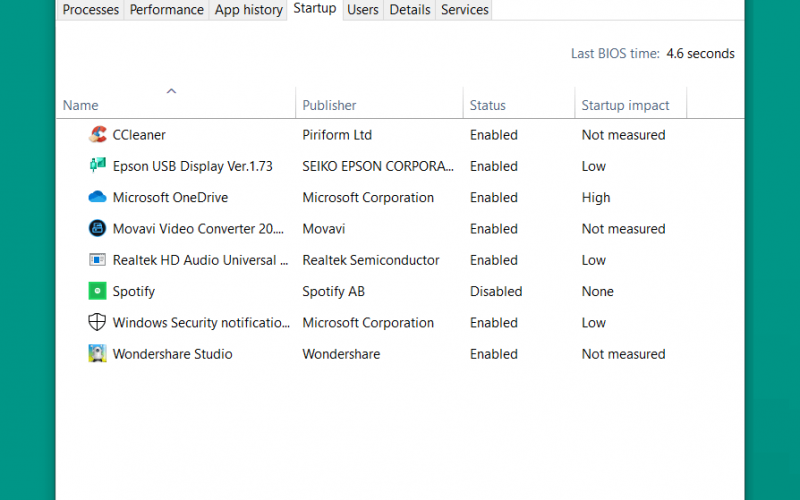The width and height of the screenshot is (800, 500).
Task: Click the Windows Security shield icon
Action: [x=97, y=322]
